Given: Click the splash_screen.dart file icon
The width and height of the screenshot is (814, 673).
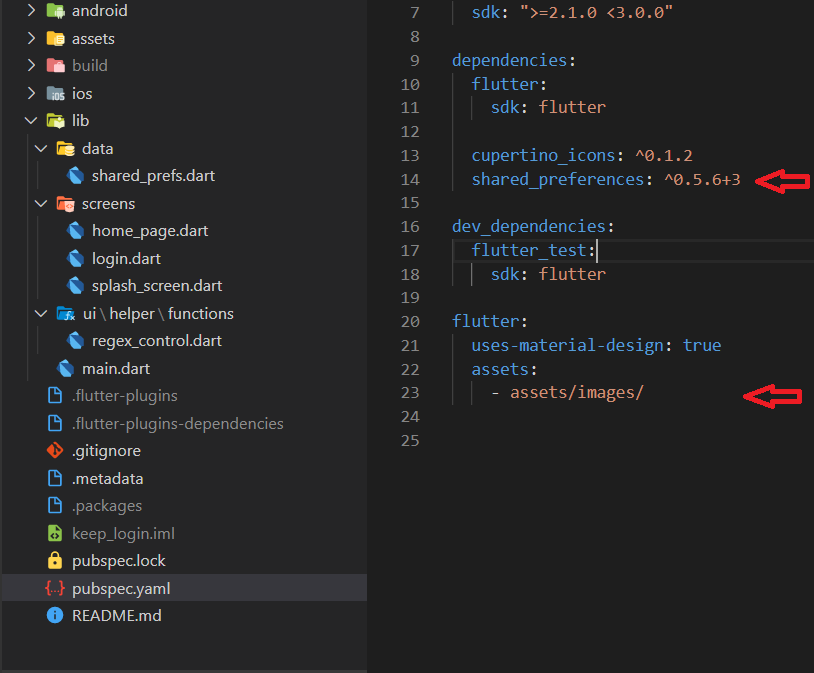Looking at the screenshot, I should click(x=75, y=285).
